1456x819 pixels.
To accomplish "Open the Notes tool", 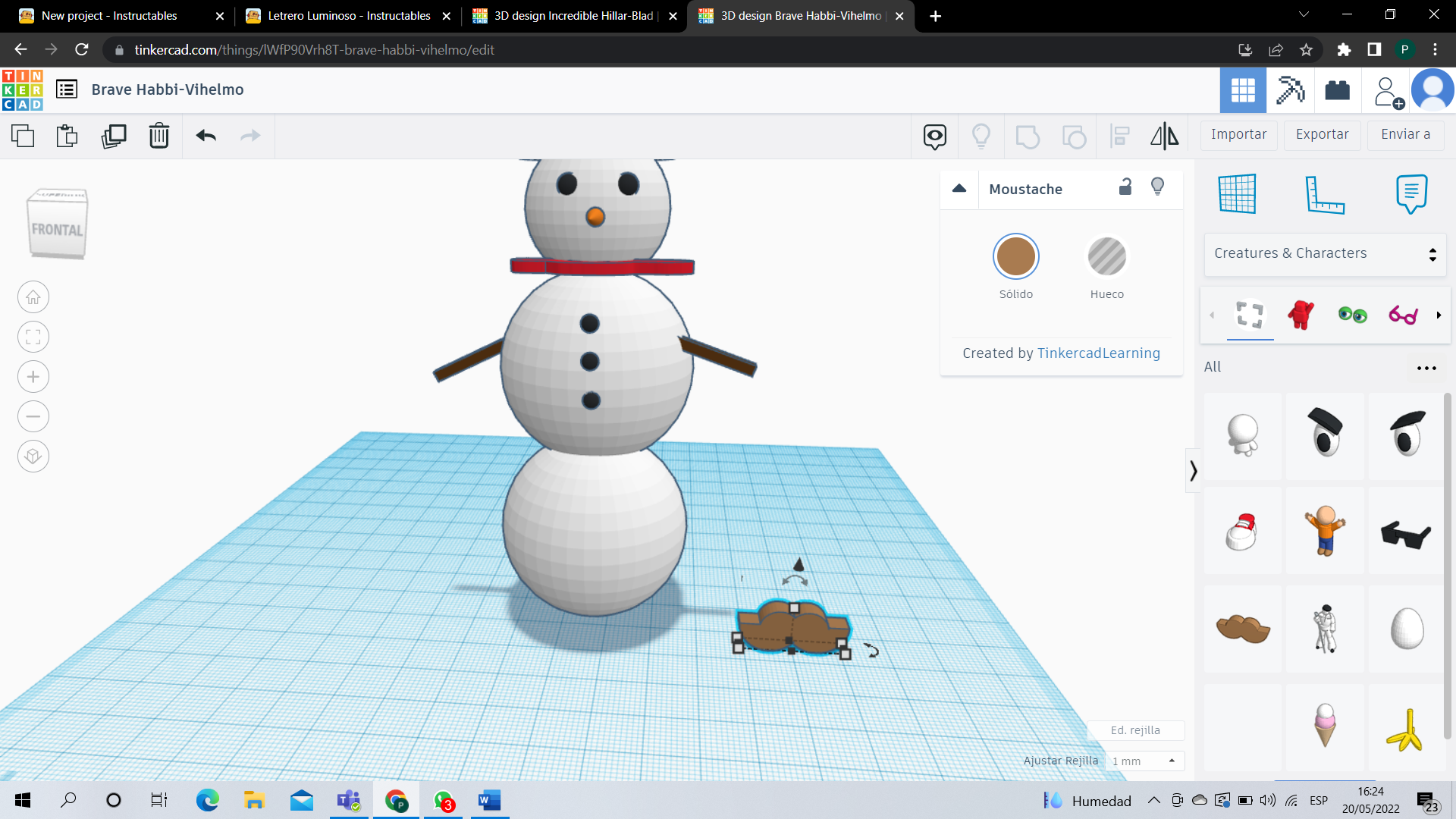I will pyautogui.click(x=1411, y=194).
